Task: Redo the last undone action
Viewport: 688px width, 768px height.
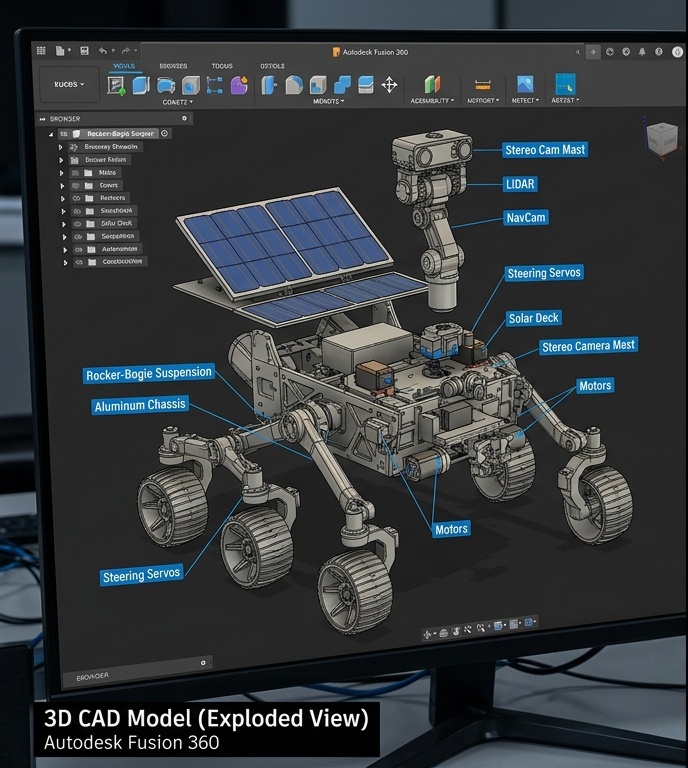Action: [x=126, y=50]
